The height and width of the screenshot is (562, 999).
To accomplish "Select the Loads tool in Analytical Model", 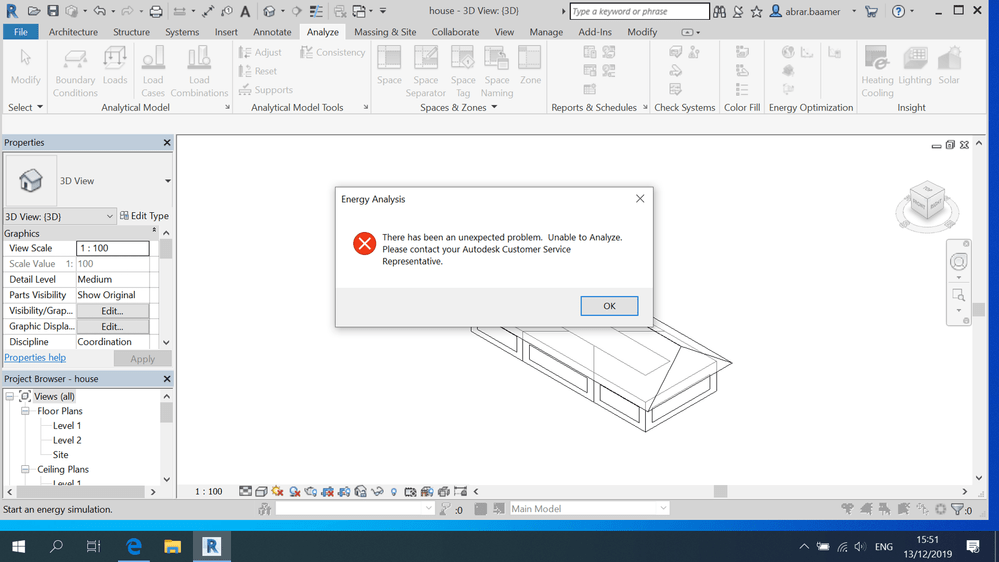I will 115,66.
